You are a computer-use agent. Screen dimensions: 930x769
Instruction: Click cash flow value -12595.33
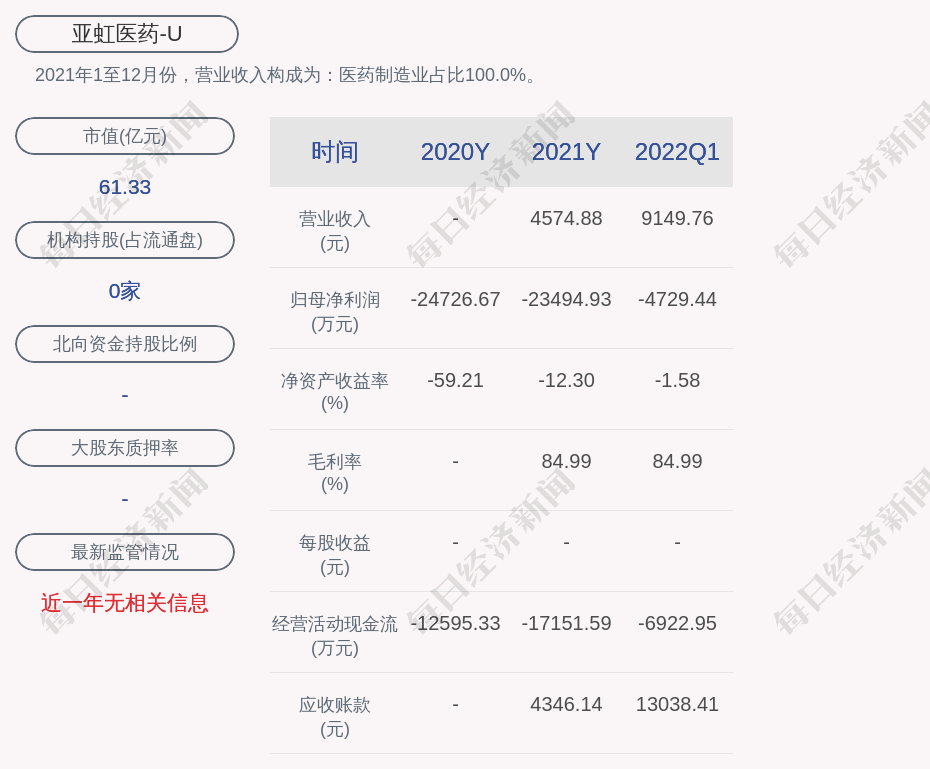click(x=455, y=623)
